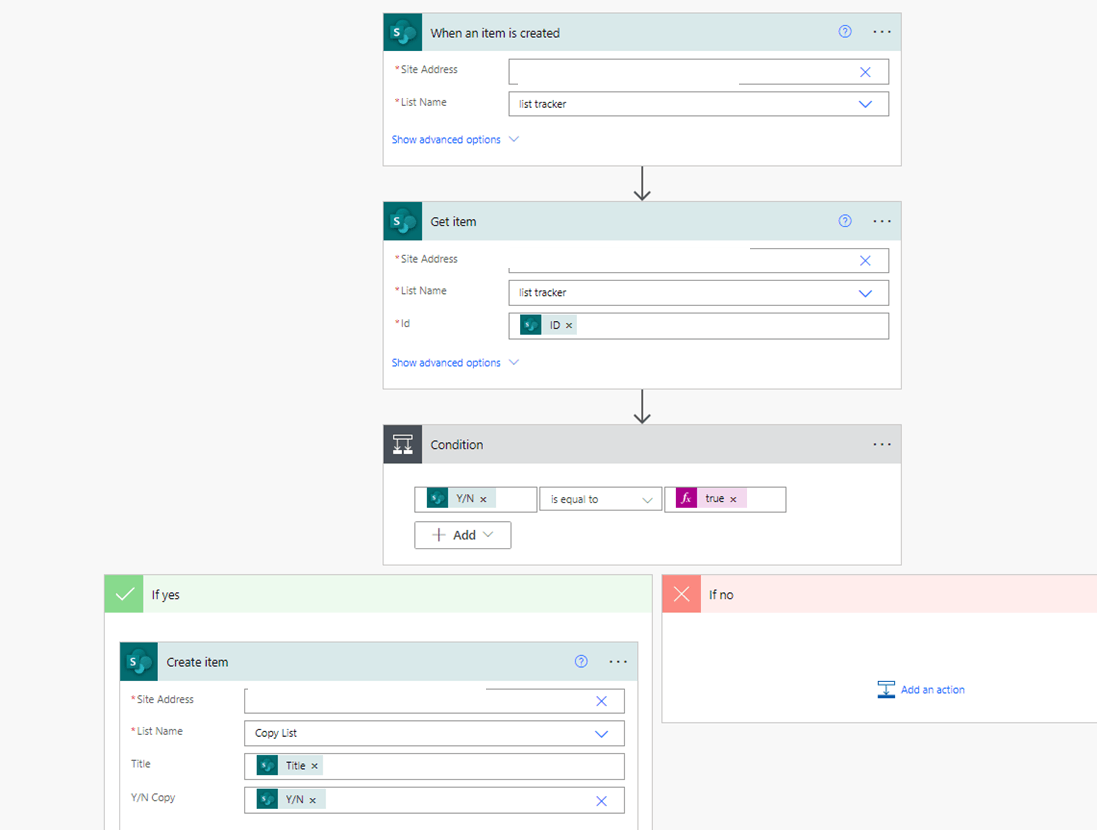
Task: Remove Y/N token from Y/N Copy field
Action: coord(313,800)
